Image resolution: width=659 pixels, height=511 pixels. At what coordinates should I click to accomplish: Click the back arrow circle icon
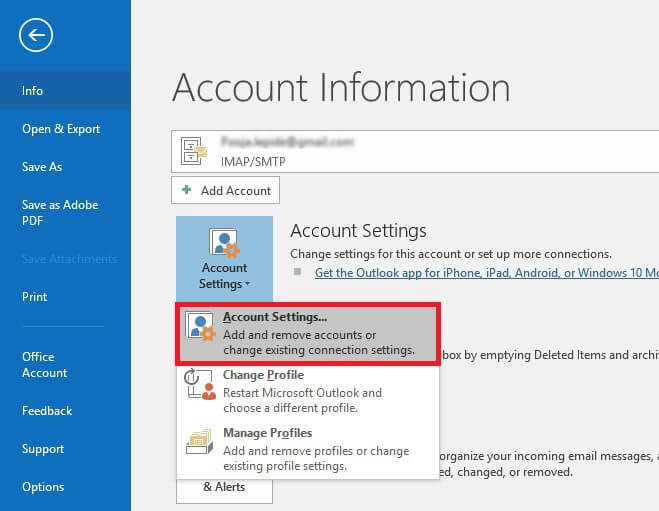click(x=36, y=35)
